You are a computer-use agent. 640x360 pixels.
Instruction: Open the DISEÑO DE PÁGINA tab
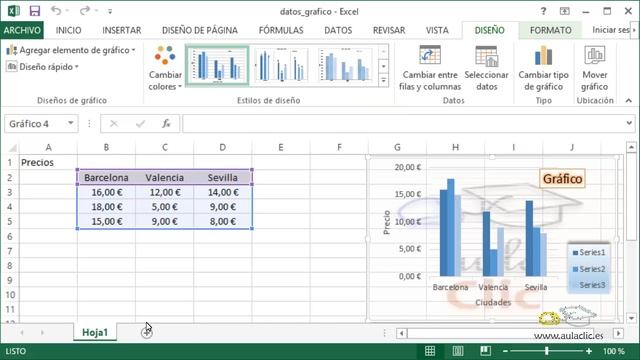point(200,30)
